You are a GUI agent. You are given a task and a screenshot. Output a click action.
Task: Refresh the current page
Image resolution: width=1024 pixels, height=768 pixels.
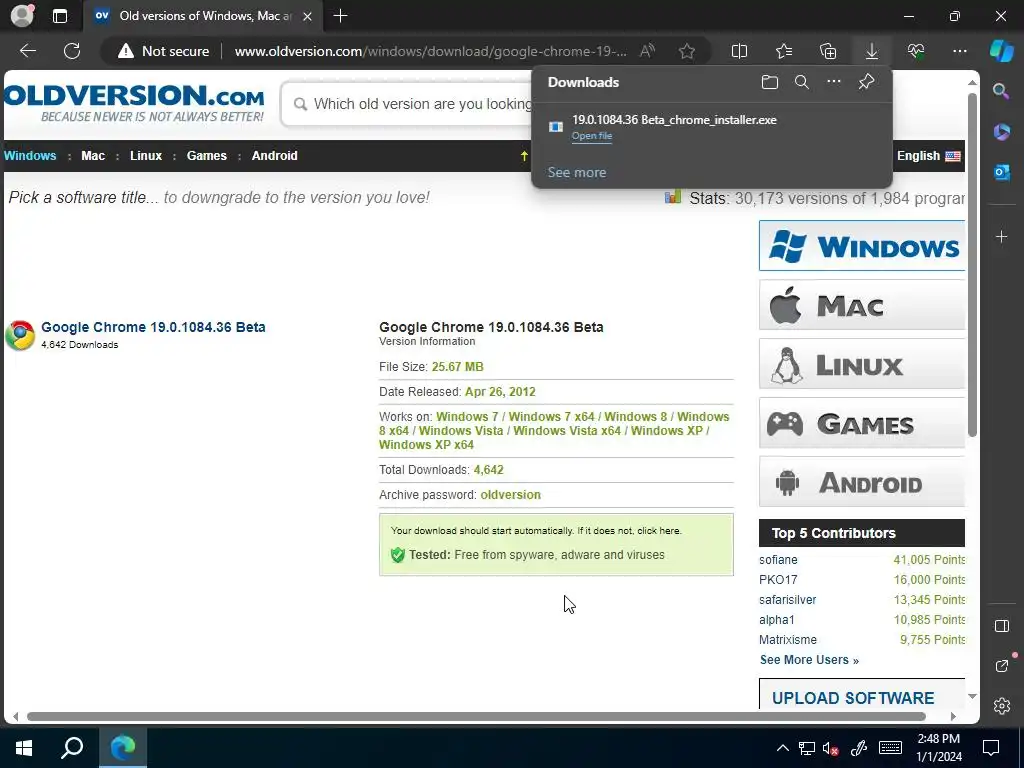click(x=72, y=51)
